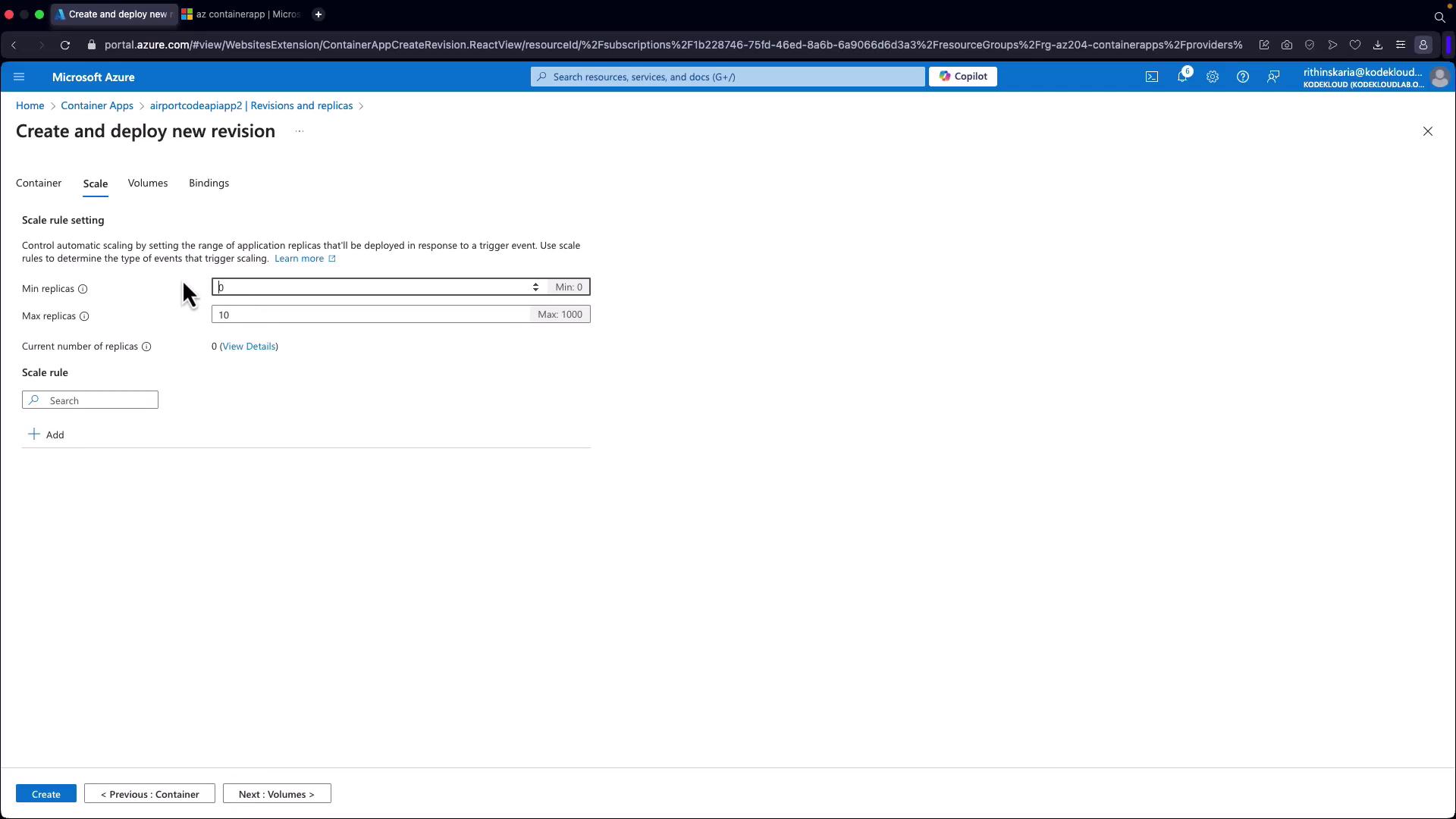Click info icon next to Min replicas
This screenshot has height=819, width=1456.
tap(83, 289)
